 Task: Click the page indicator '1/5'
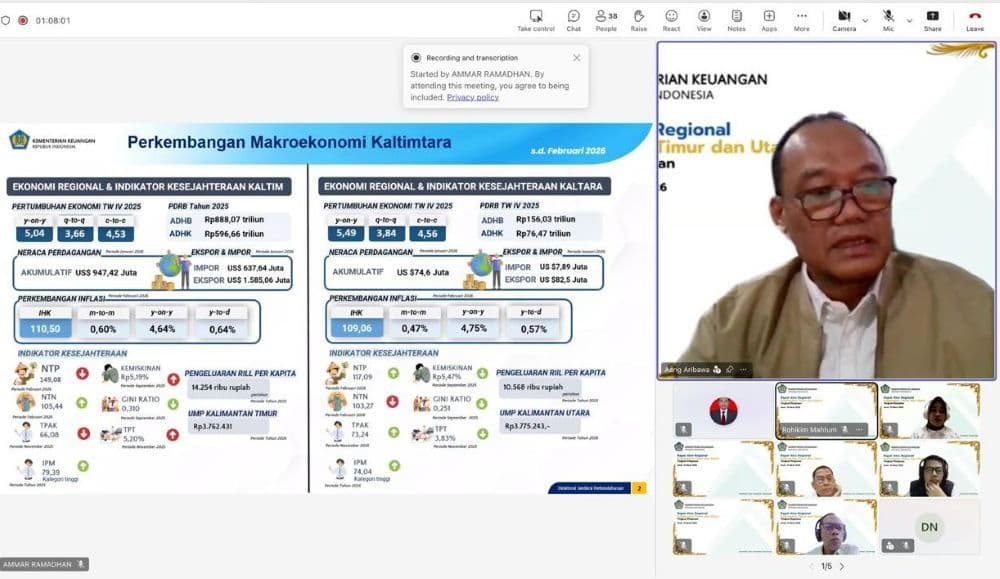(x=827, y=566)
